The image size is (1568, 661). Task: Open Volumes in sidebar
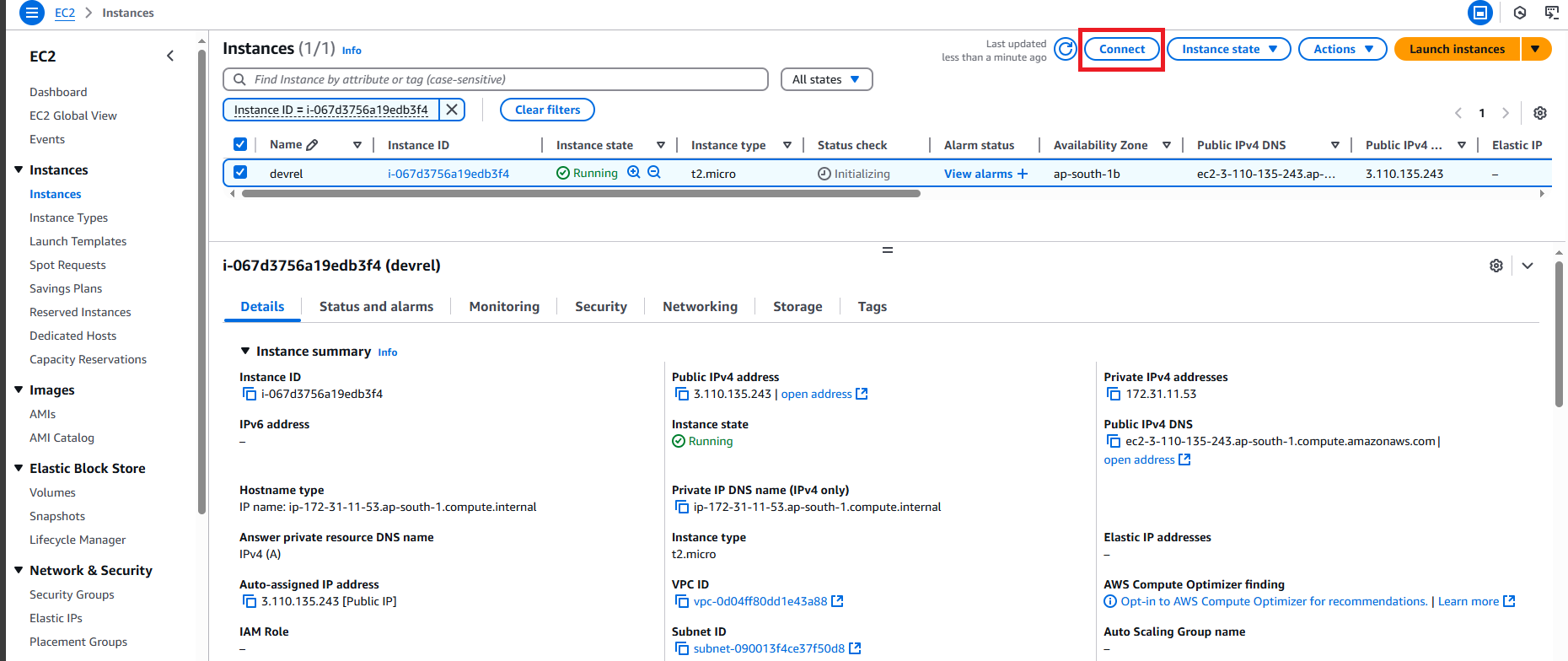click(x=52, y=492)
